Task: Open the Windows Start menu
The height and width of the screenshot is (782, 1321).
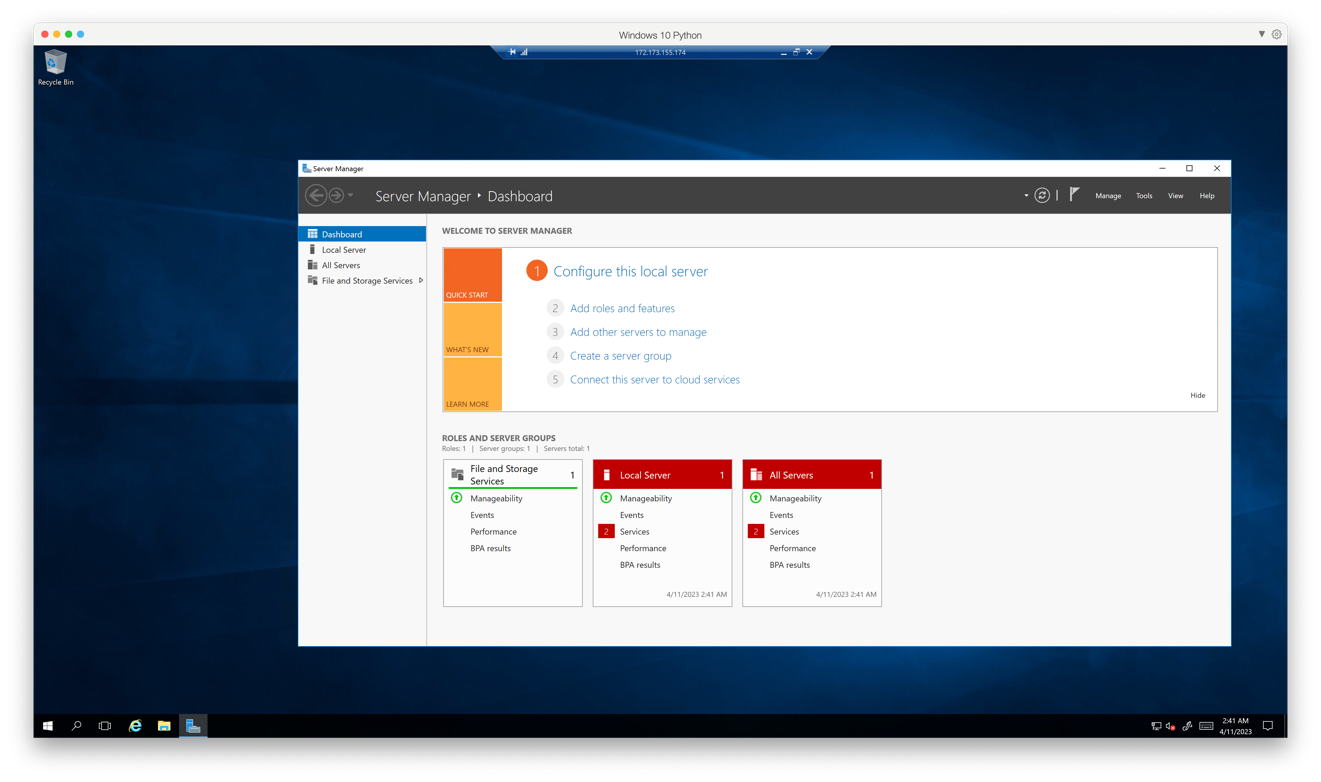Action: point(48,726)
